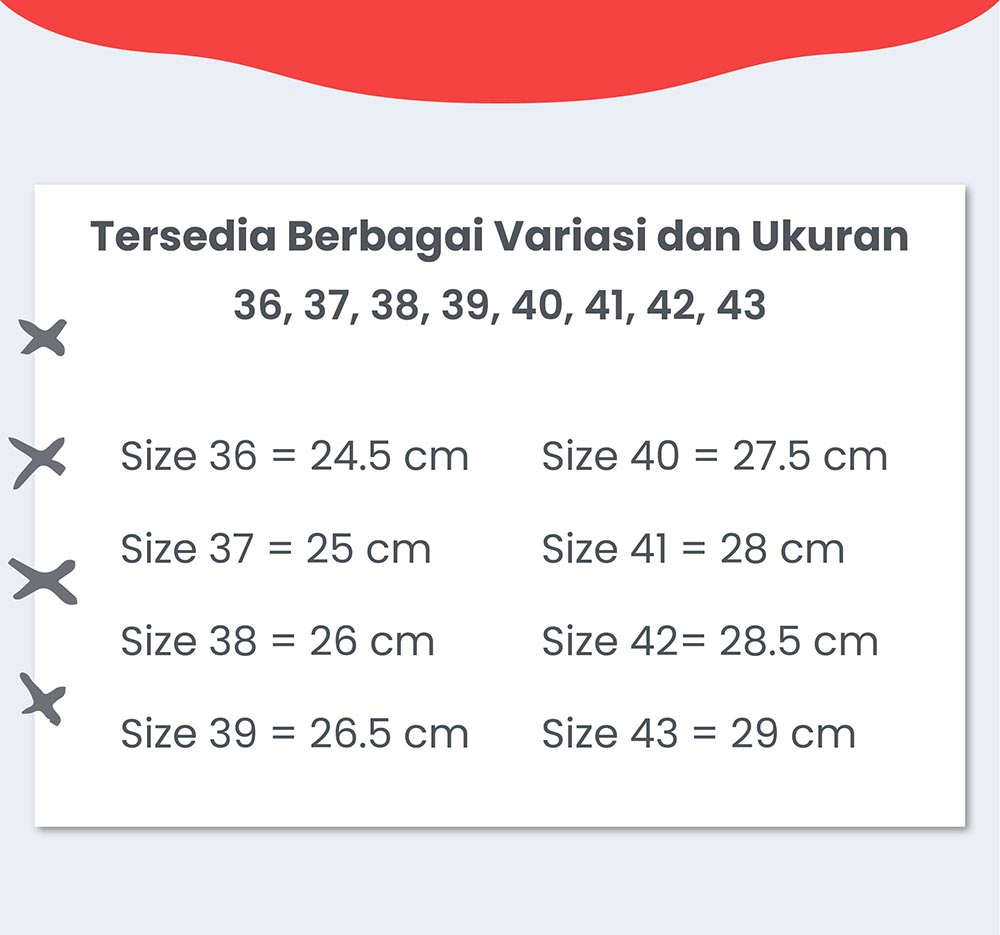Click number 43 in the size list
The height and width of the screenshot is (935, 1000).
coord(741,305)
